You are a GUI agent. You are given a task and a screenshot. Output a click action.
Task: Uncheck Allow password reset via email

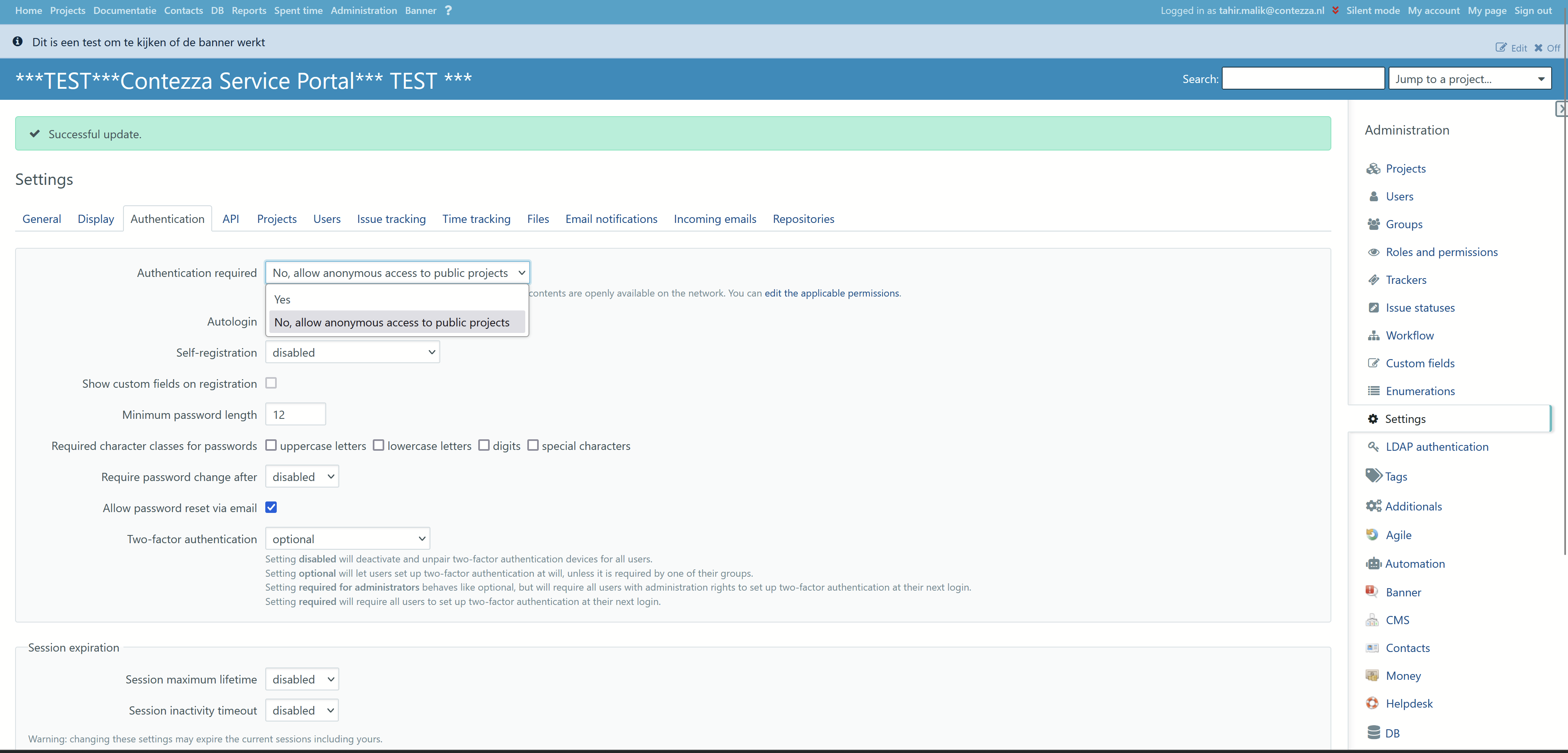coord(271,508)
